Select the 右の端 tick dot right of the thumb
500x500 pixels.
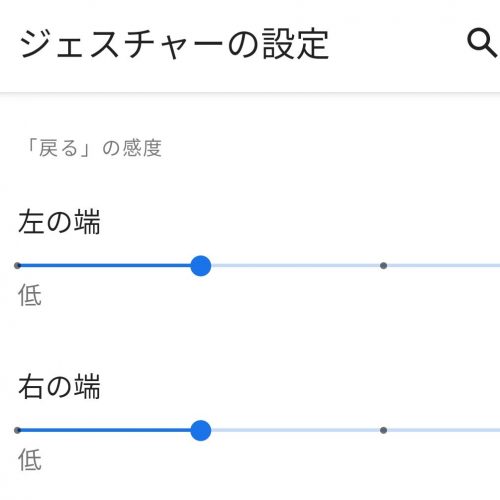tap(383, 430)
